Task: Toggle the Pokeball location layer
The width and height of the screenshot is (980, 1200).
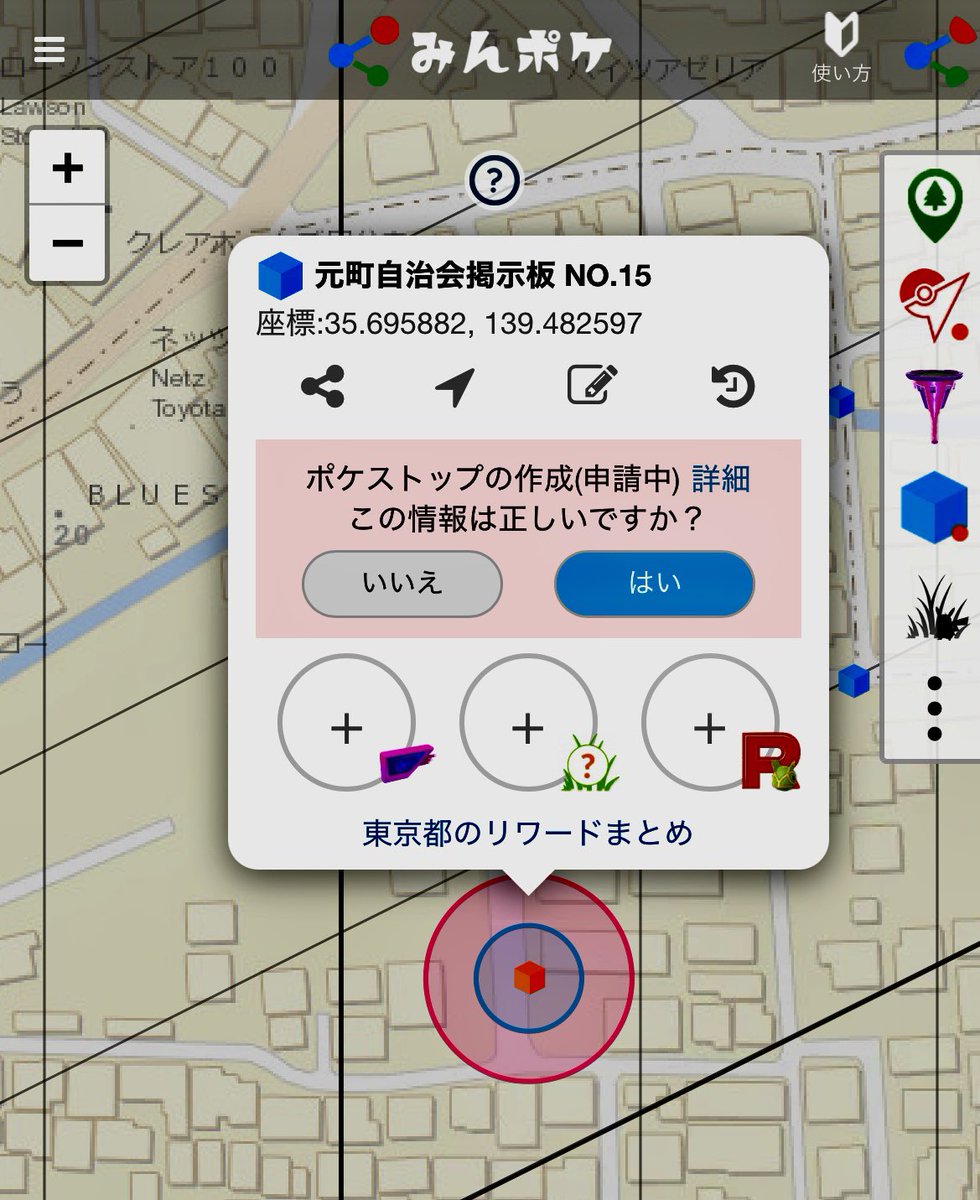Action: [935, 305]
